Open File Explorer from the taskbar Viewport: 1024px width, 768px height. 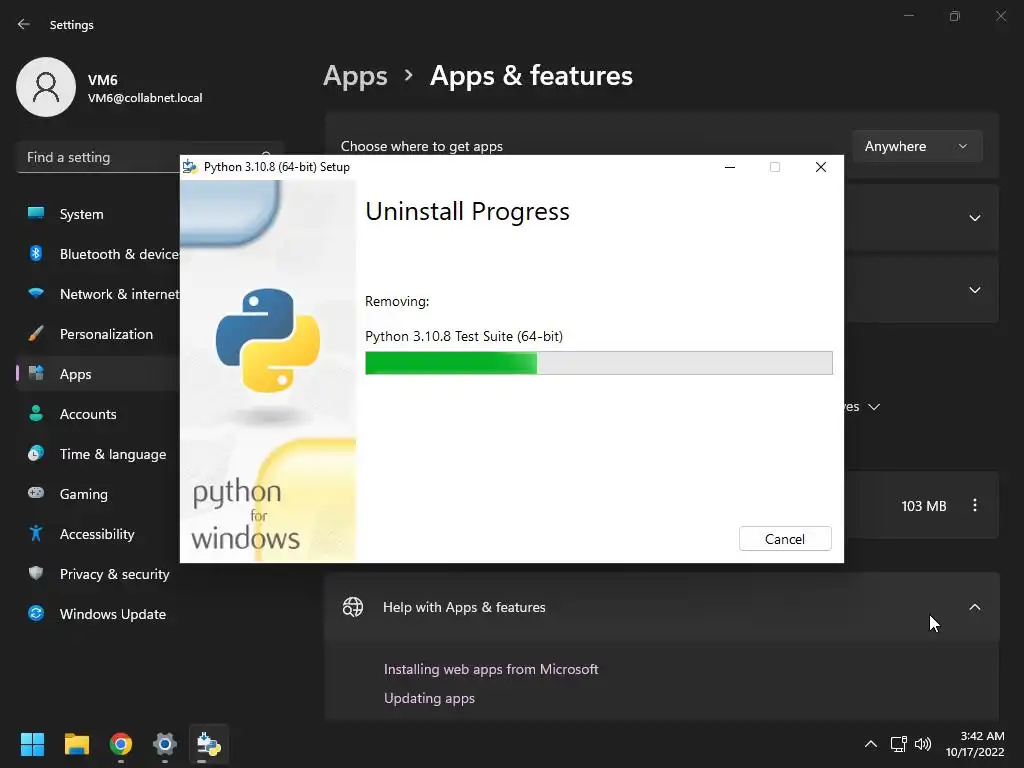[x=76, y=744]
